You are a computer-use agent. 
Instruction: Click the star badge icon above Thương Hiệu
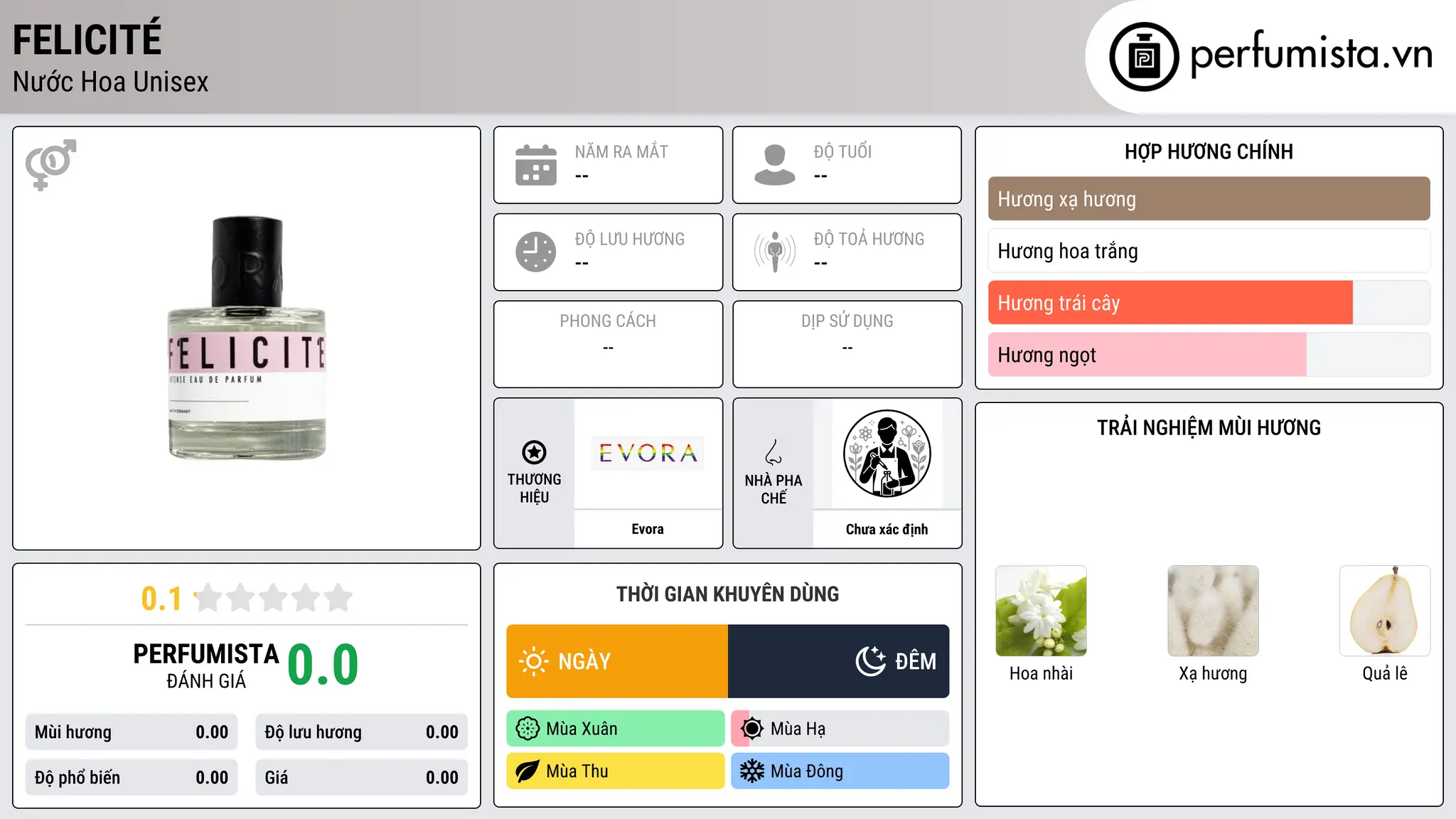(x=534, y=452)
